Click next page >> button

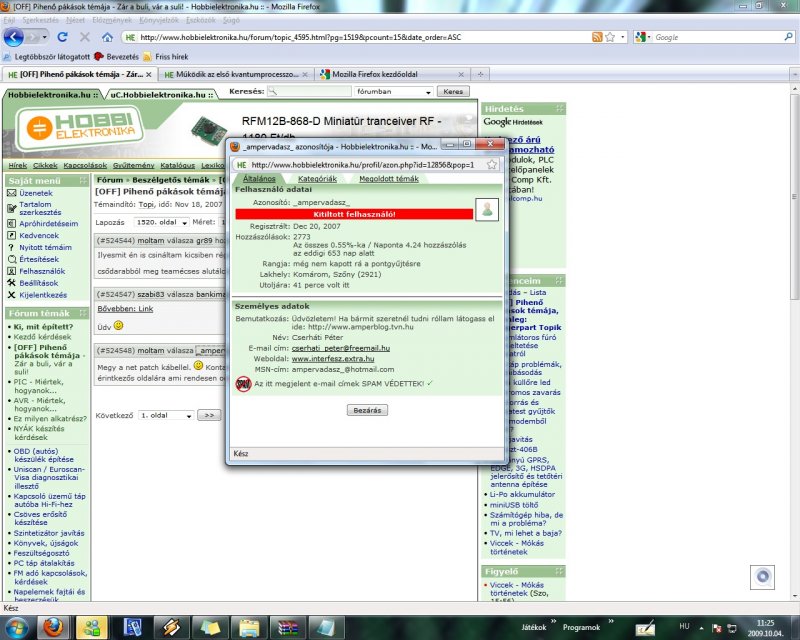pyautogui.click(x=209, y=415)
